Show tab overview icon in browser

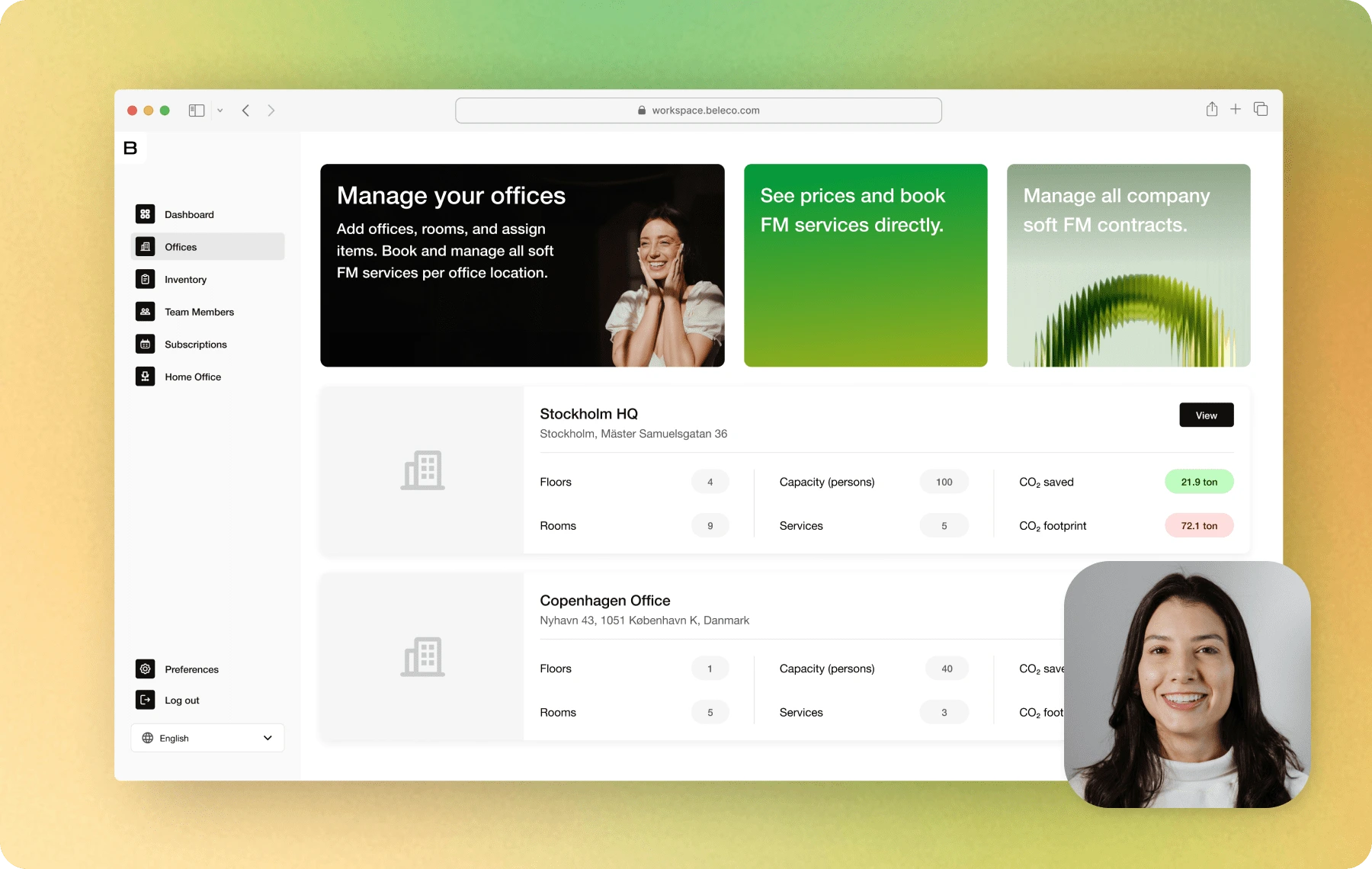click(x=1261, y=110)
